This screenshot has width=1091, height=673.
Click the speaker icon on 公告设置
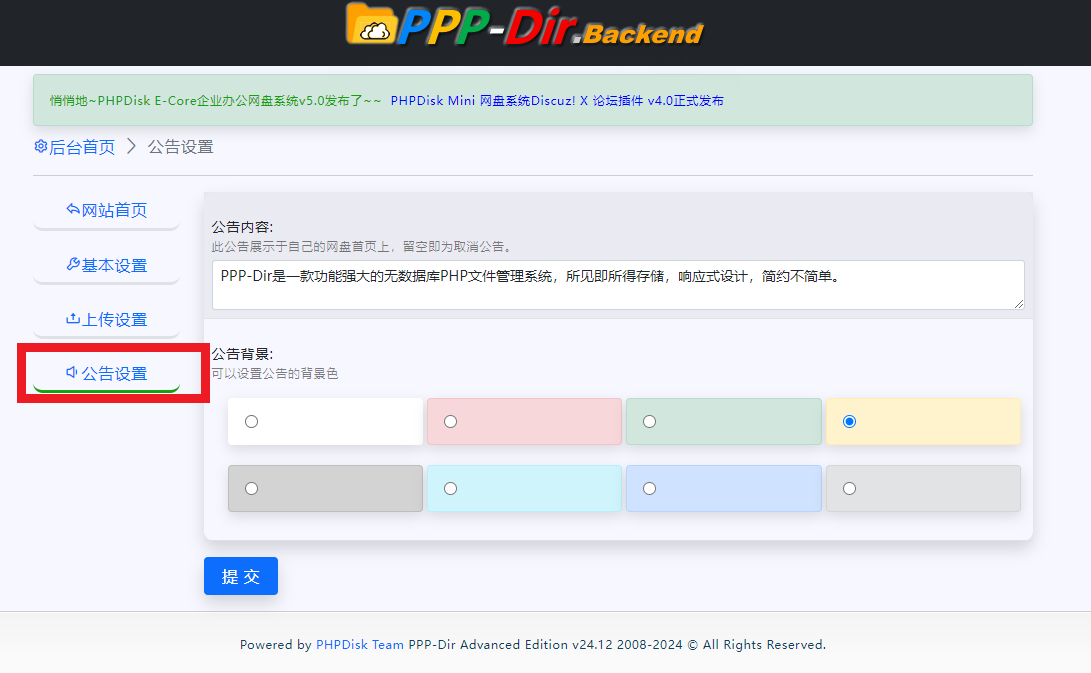point(72,373)
